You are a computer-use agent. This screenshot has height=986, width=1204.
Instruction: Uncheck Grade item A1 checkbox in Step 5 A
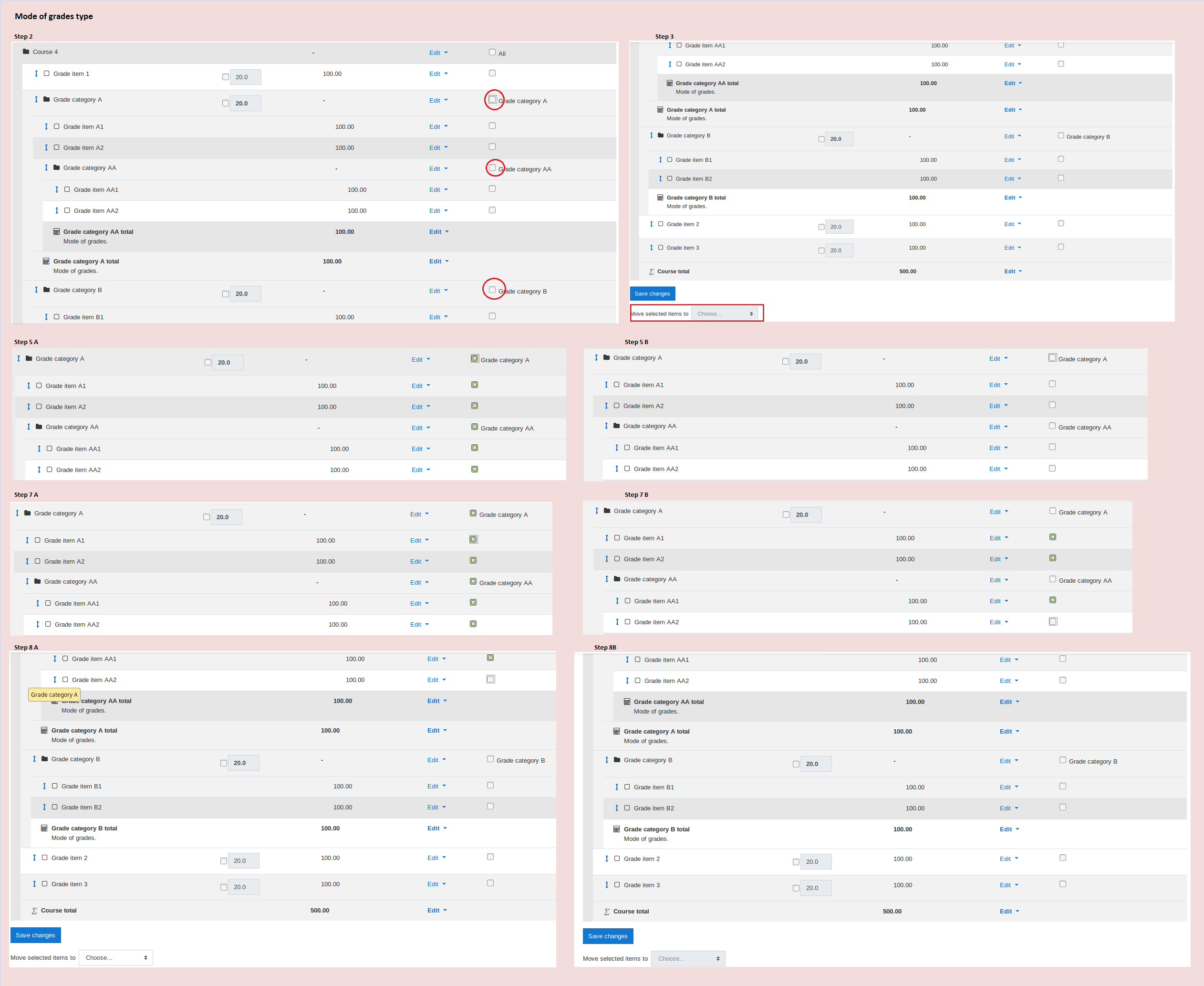(475, 385)
